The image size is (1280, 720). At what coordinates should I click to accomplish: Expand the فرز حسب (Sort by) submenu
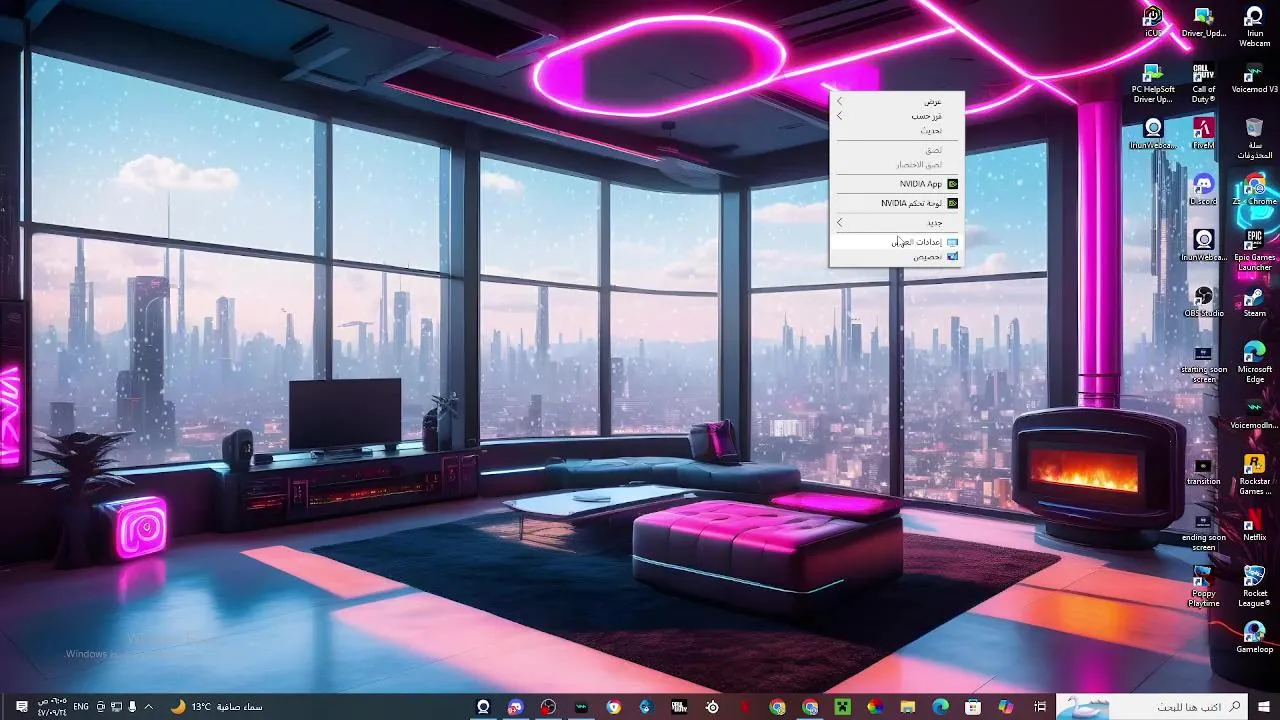(897, 116)
